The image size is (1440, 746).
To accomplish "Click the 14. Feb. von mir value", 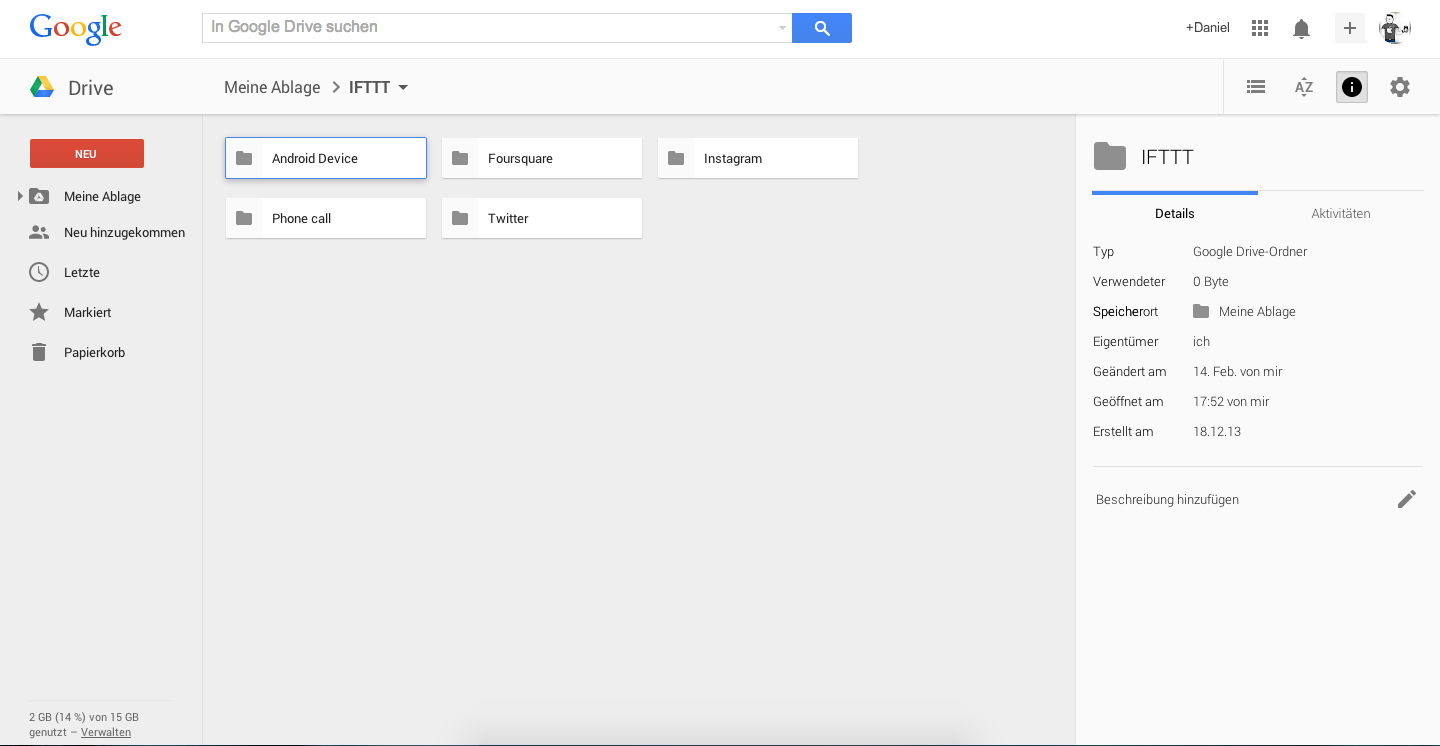I will 1237,371.
